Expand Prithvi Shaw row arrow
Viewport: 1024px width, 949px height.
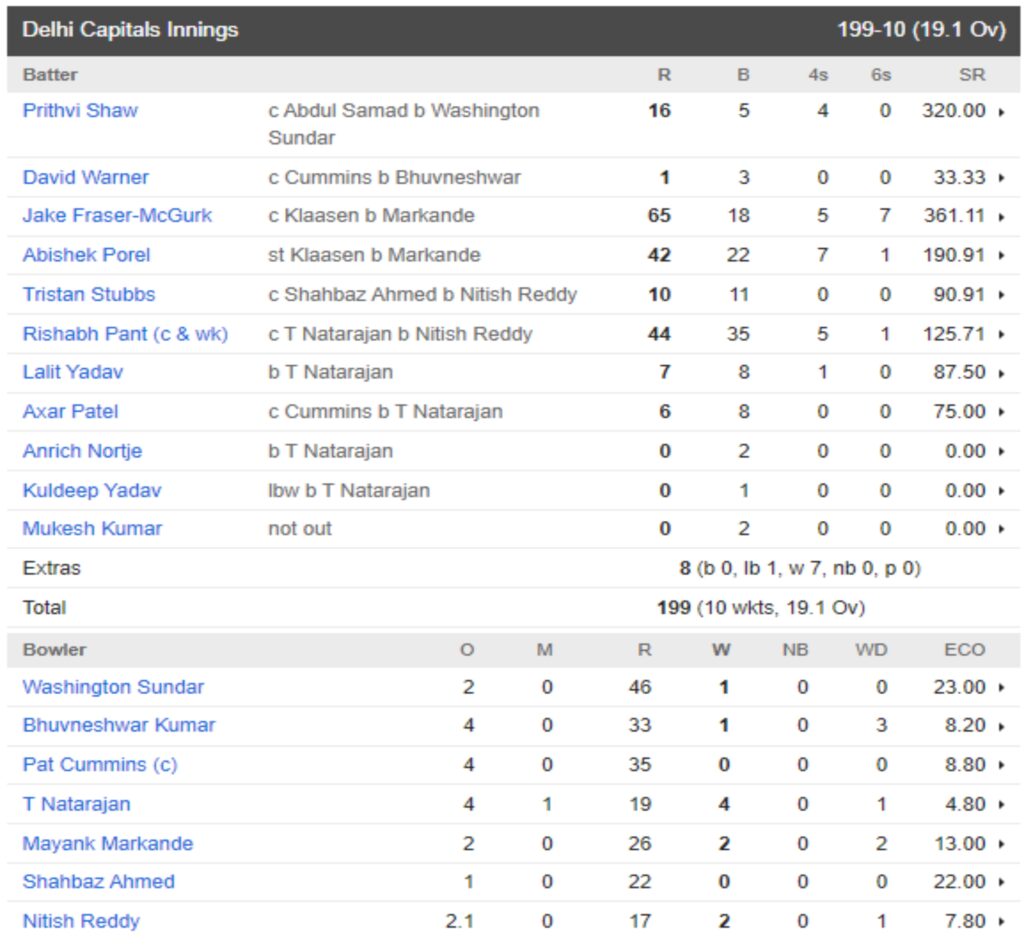point(1002,112)
